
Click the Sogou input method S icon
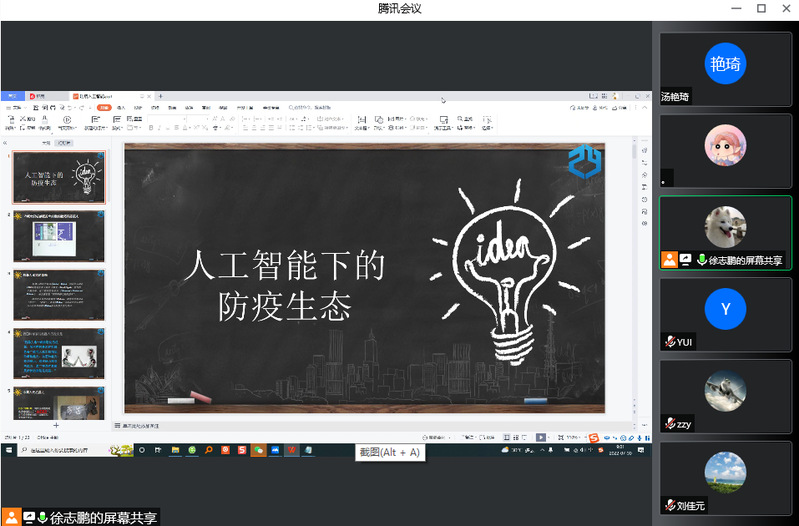pyautogui.click(x=593, y=438)
